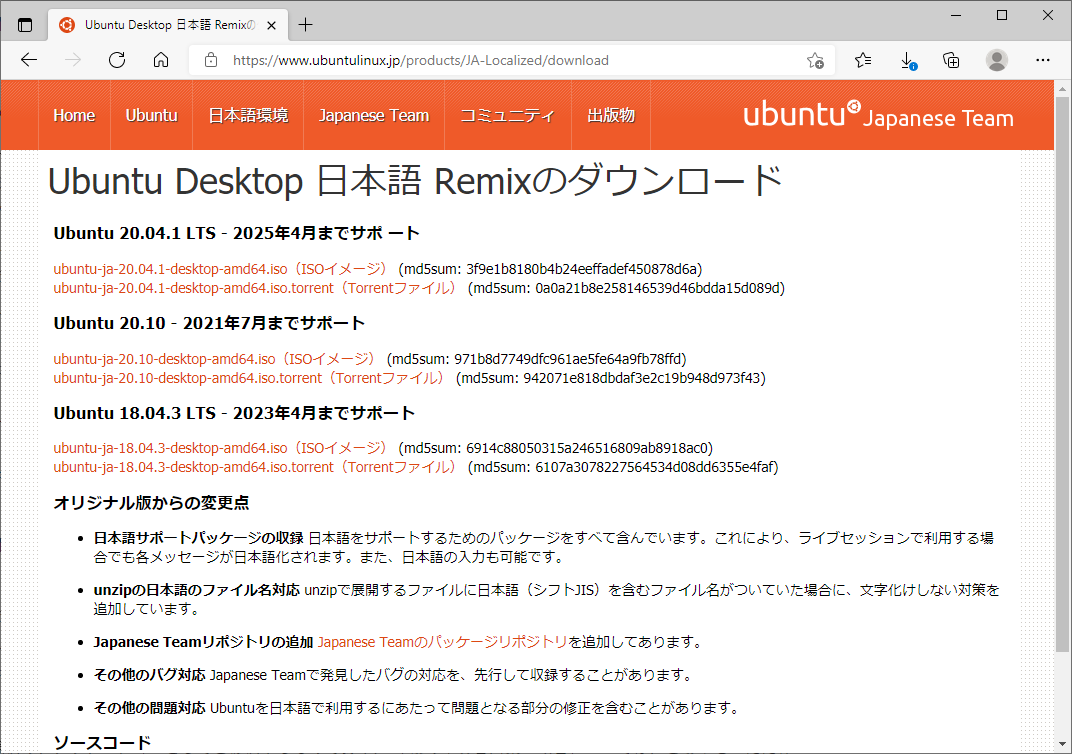
Task: Open Japanese Teamのパッケージリポジトリ link
Action: 442,642
